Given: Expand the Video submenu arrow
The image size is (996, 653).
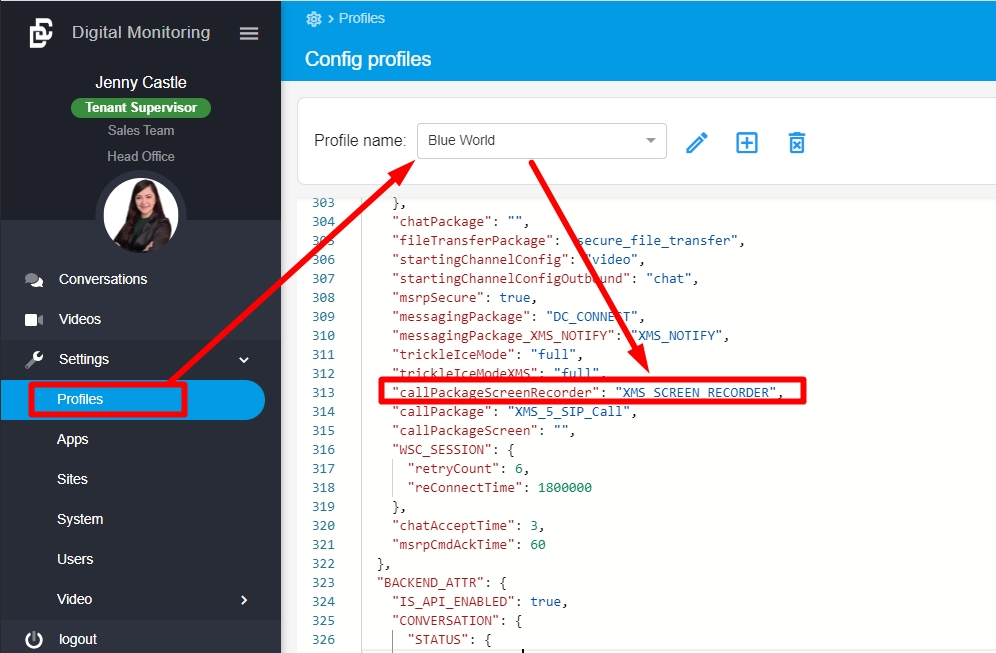Looking at the screenshot, I should 243,600.
